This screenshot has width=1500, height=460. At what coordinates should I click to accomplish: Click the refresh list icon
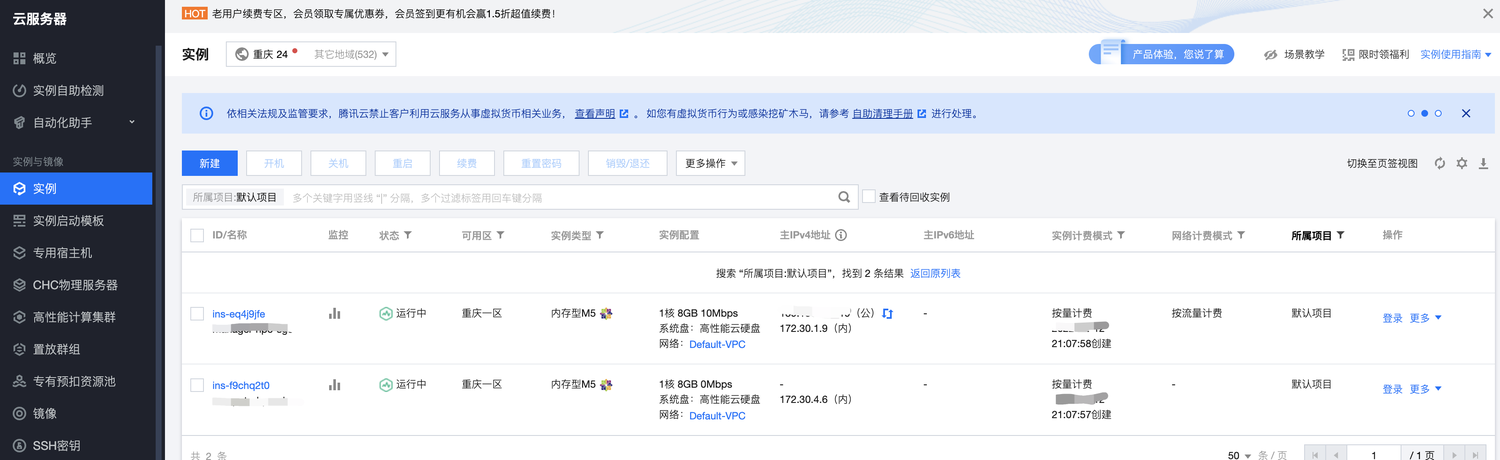[1440, 163]
